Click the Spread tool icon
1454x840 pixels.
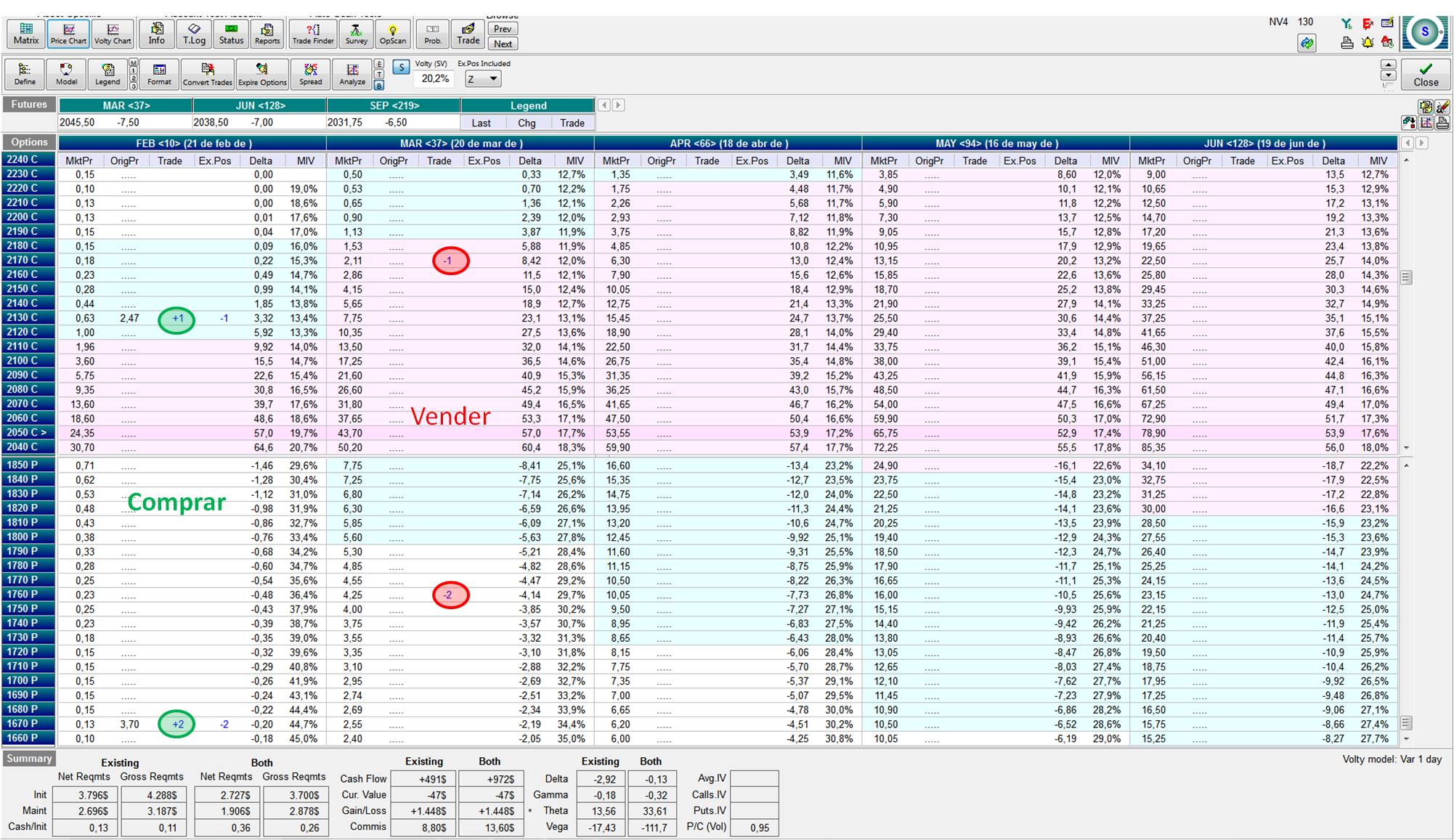(310, 73)
